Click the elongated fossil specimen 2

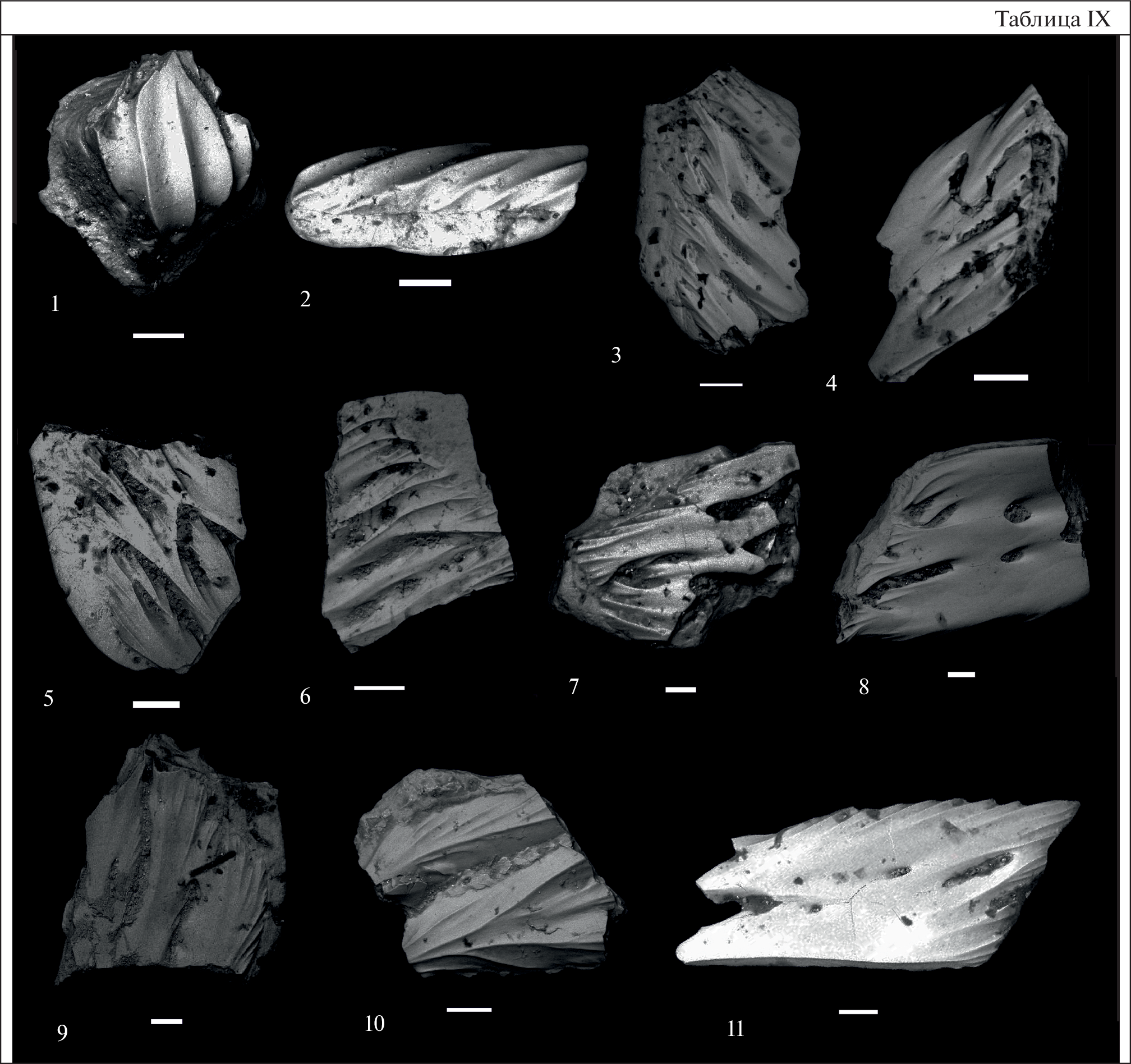coord(435,199)
